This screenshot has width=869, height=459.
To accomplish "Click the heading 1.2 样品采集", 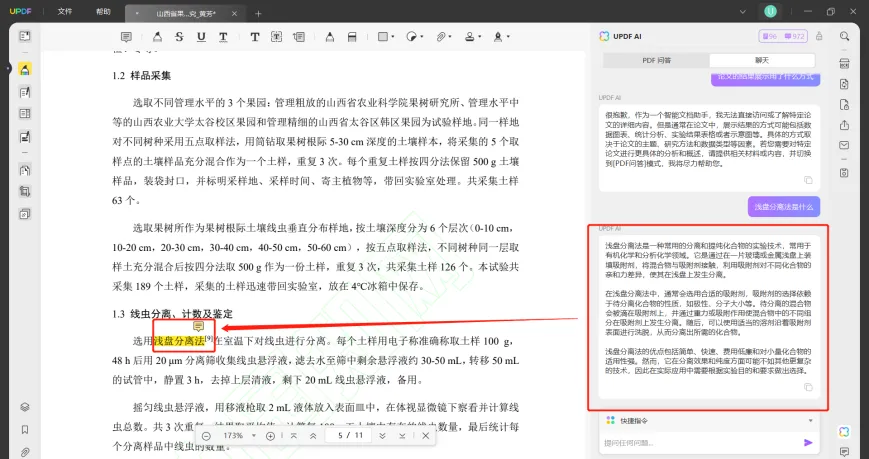I will pyautogui.click(x=142, y=76).
